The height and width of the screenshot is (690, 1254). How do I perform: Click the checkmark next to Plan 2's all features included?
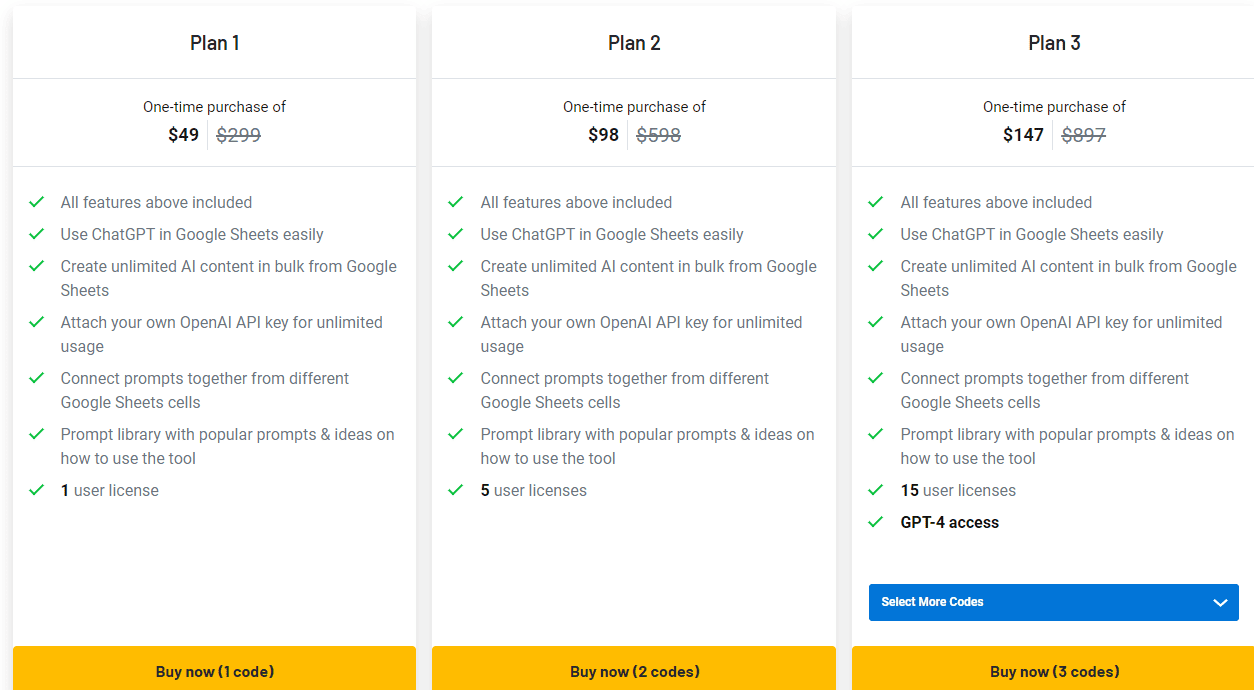(x=457, y=201)
